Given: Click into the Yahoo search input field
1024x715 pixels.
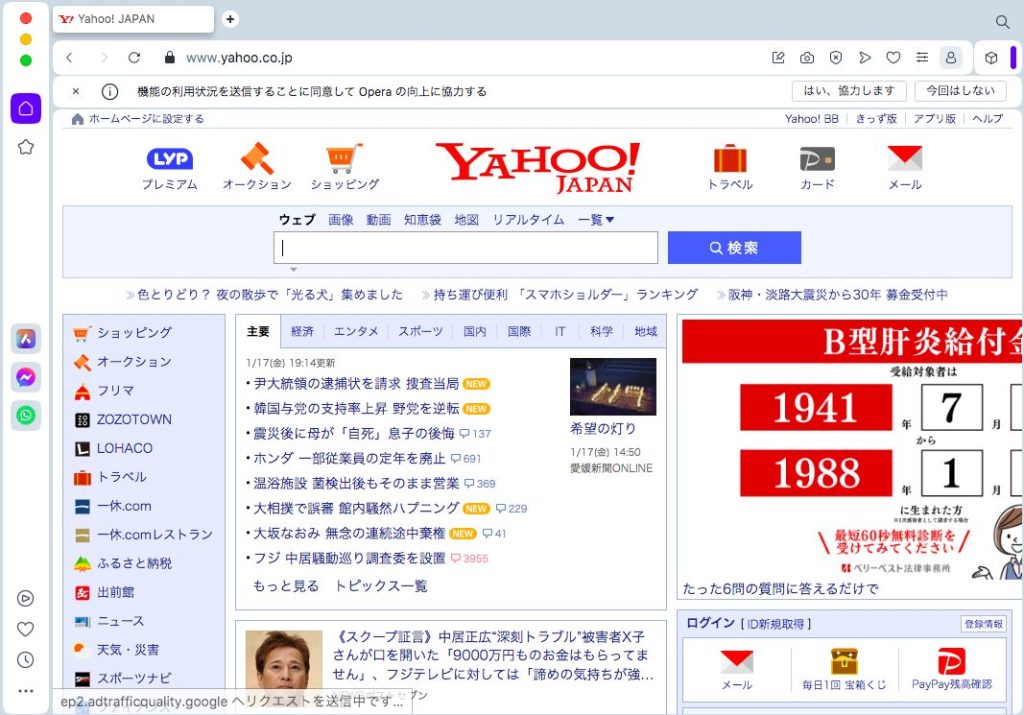Looking at the screenshot, I should 466,247.
